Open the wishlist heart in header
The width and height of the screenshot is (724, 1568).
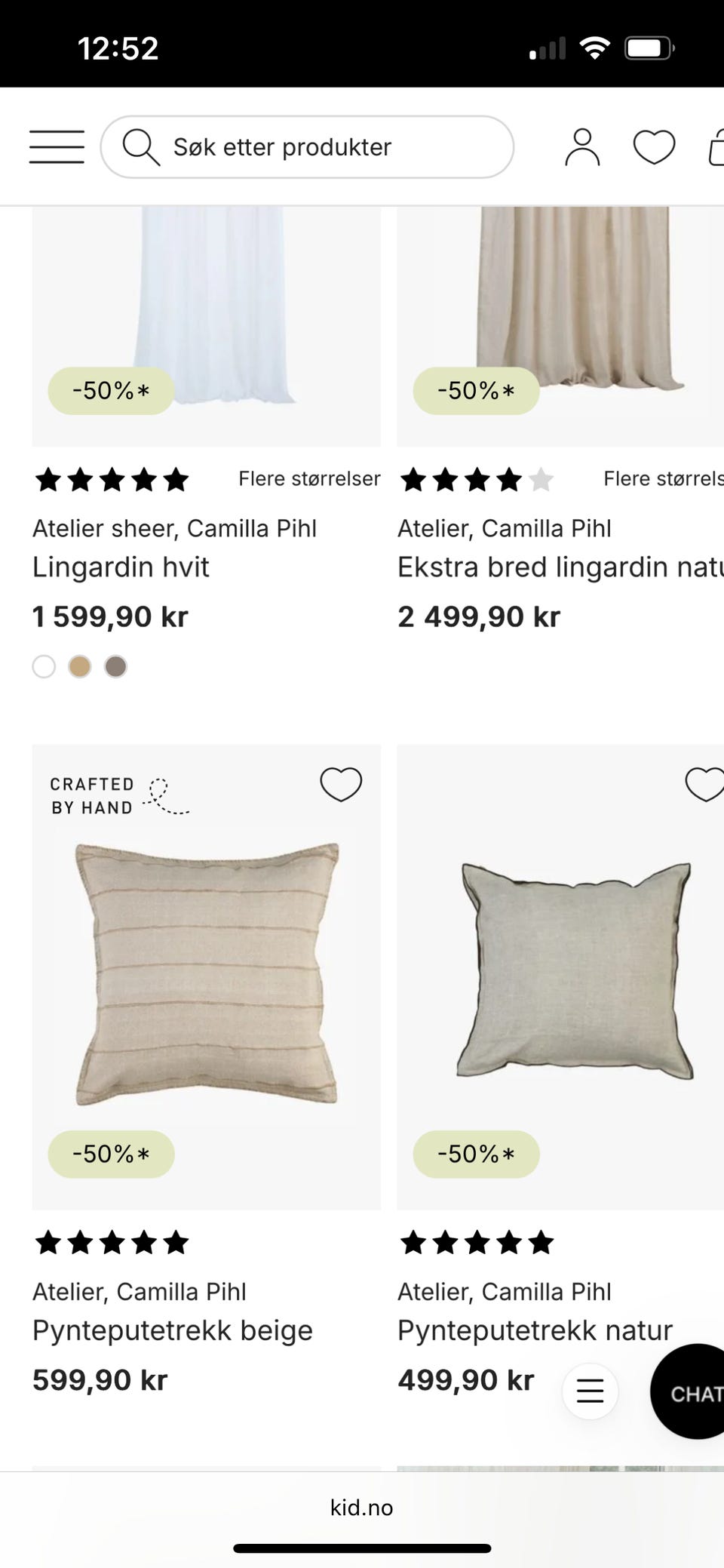(x=654, y=146)
